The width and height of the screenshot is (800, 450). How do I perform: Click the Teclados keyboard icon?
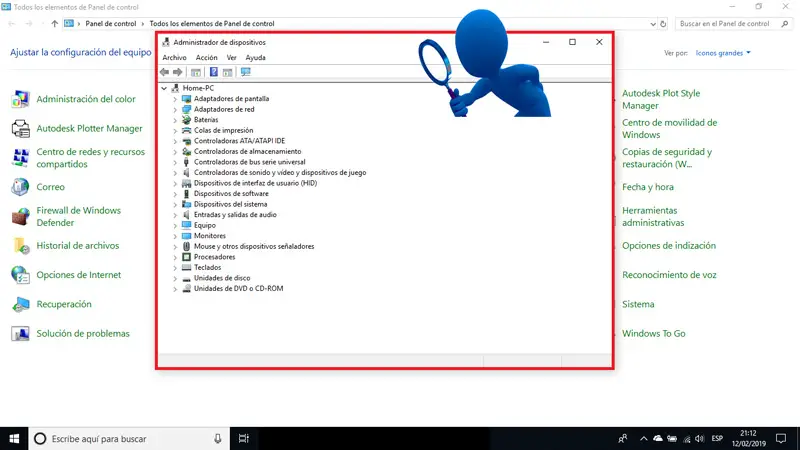[x=186, y=267]
